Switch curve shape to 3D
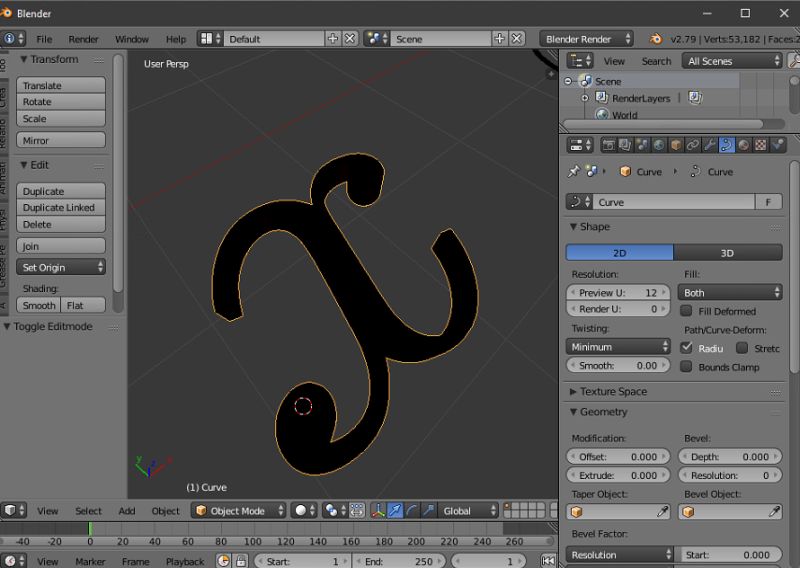The width and height of the screenshot is (800, 568). click(x=728, y=253)
